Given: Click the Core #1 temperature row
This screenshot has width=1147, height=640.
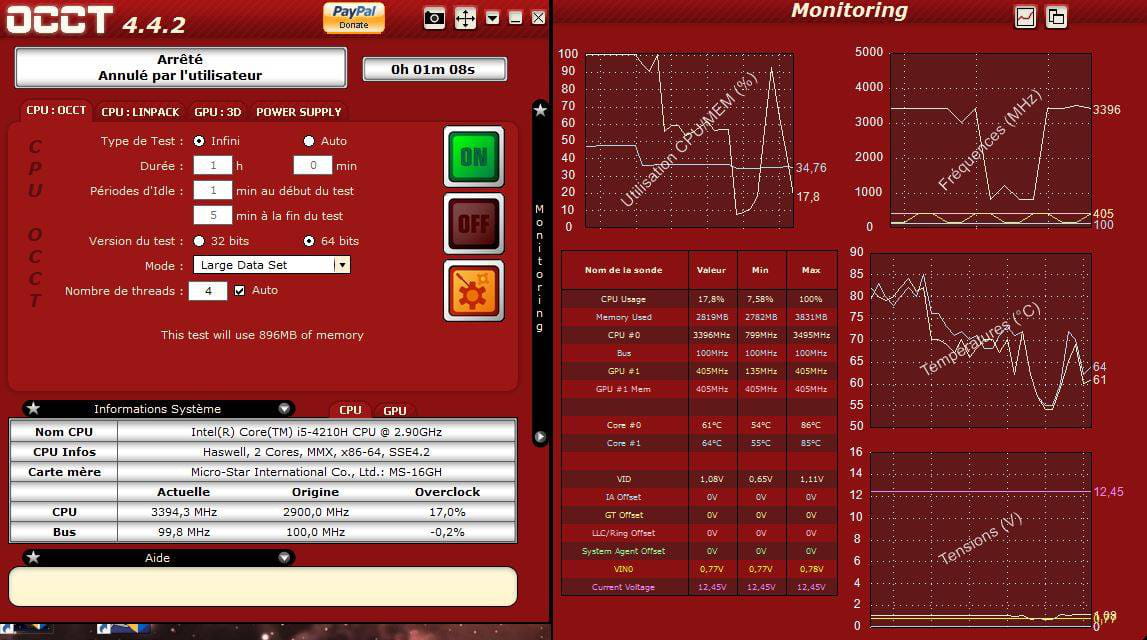Looking at the screenshot, I should tap(699, 443).
